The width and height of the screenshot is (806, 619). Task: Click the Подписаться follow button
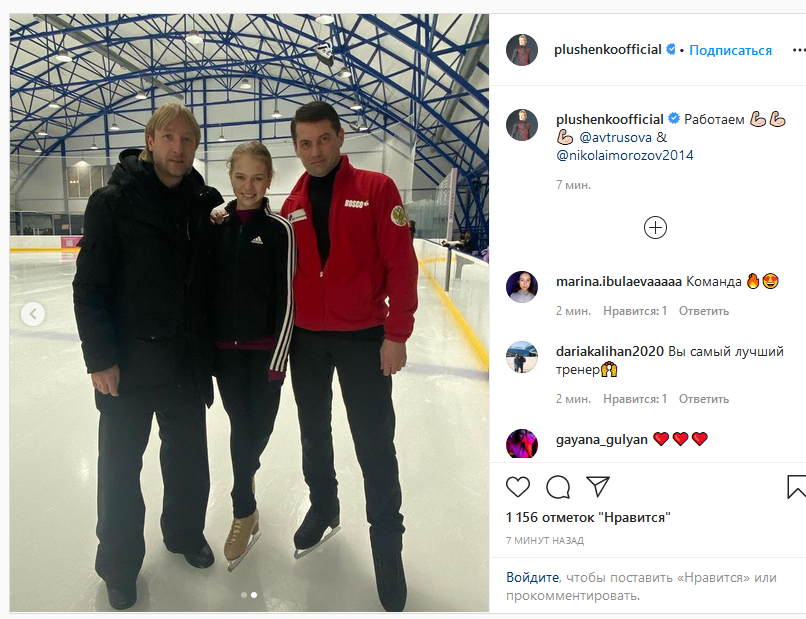point(730,50)
